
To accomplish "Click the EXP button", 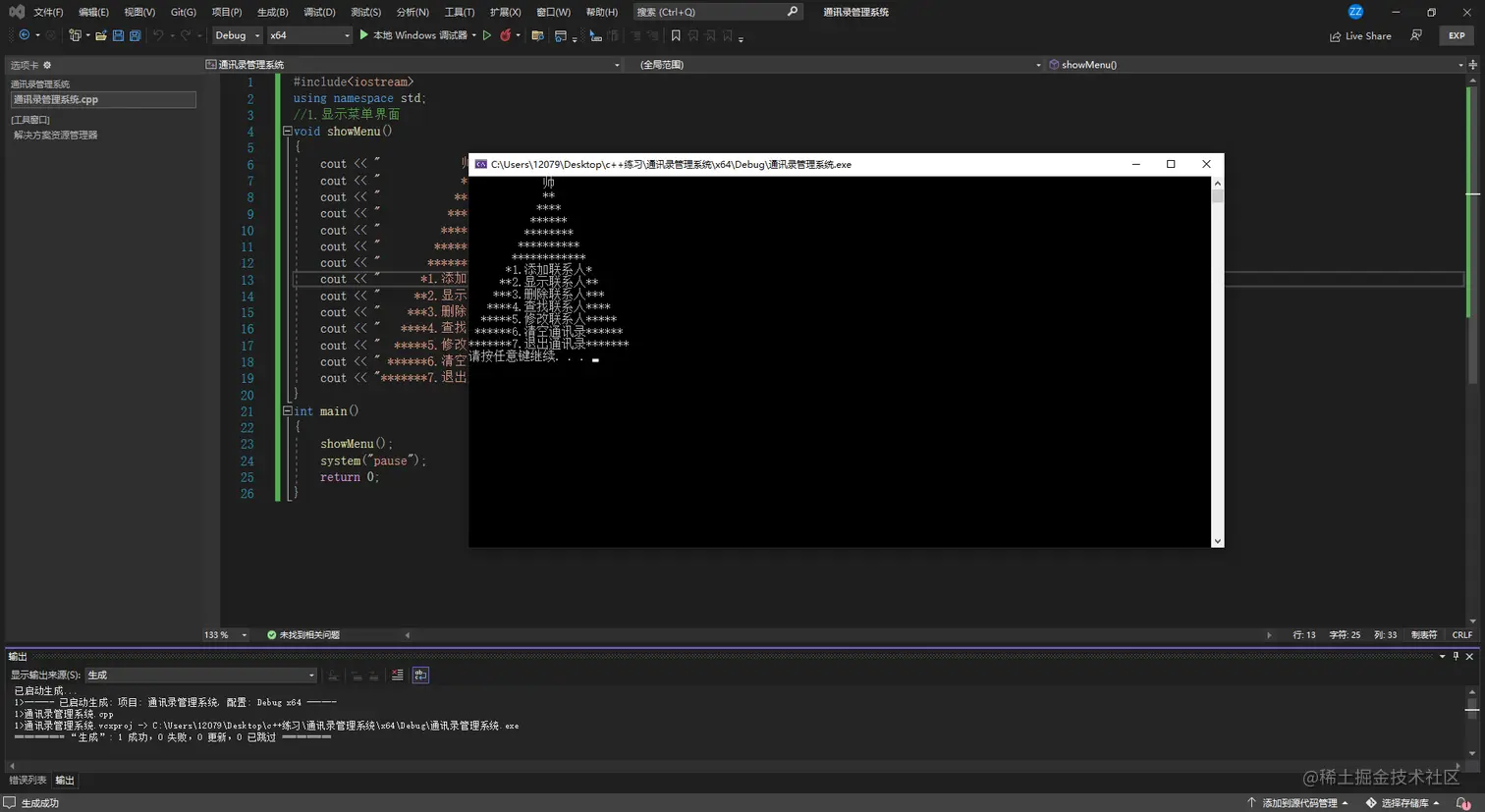I will (x=1457, y=35).
